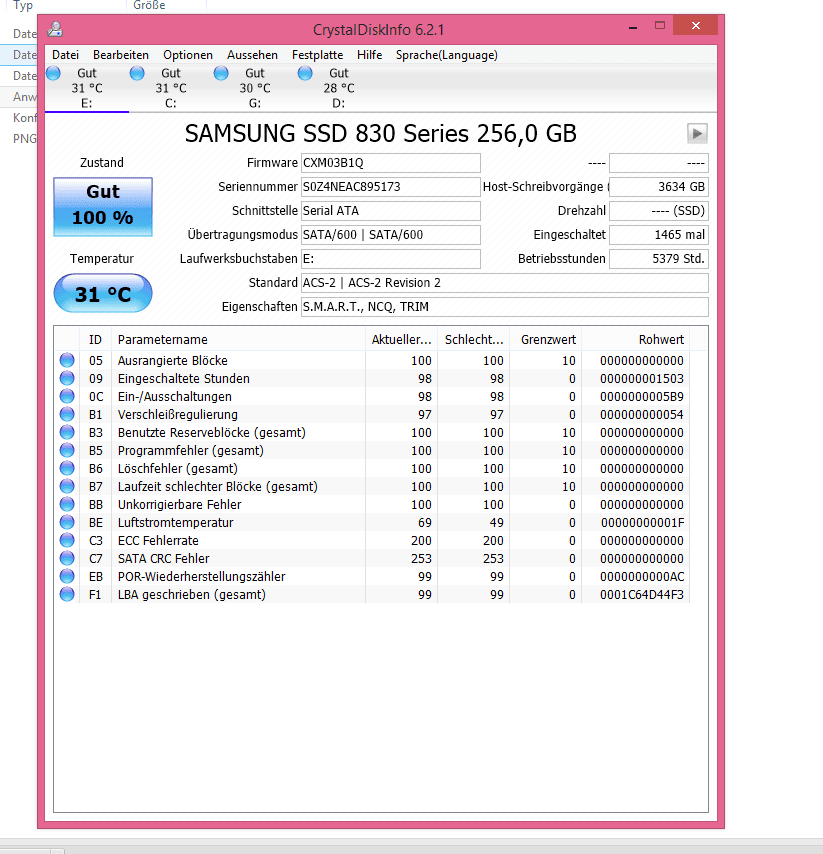
Task: Click the blue status orb above C: drive
Action: click(137, 73)
